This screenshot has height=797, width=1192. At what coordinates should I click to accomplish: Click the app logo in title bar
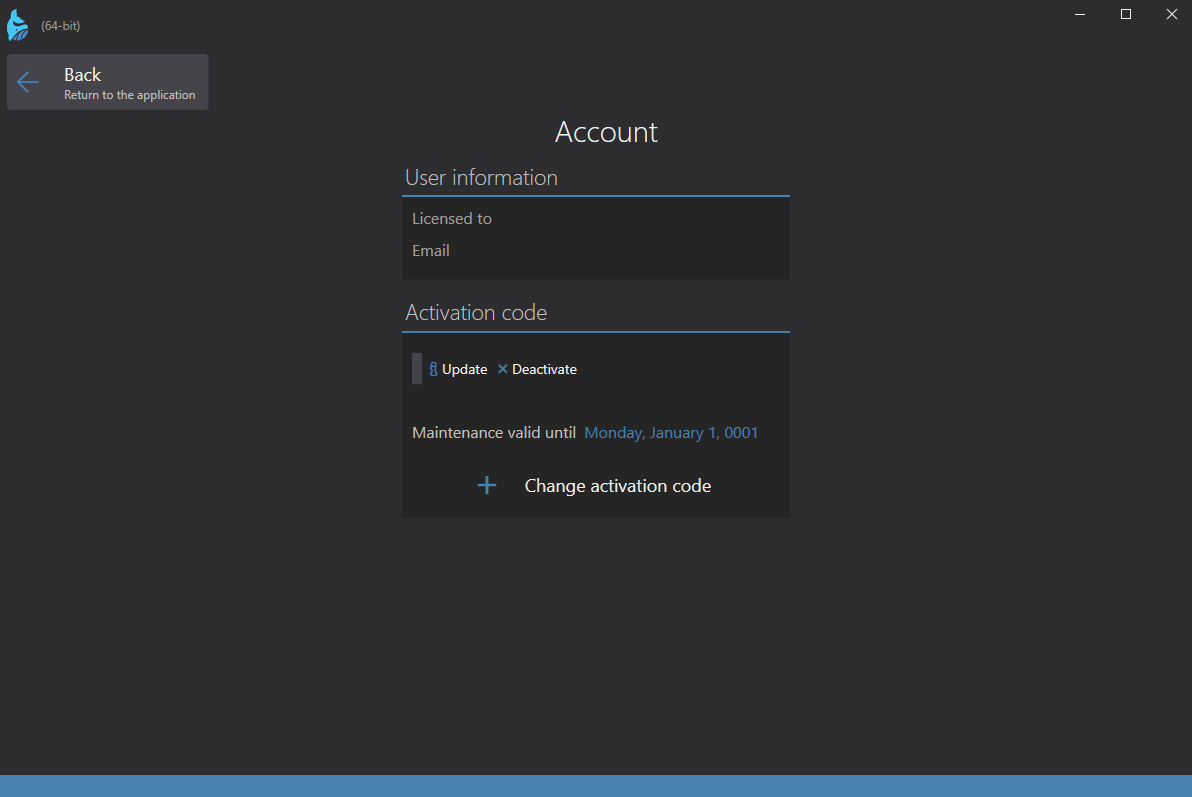(18, 25)
